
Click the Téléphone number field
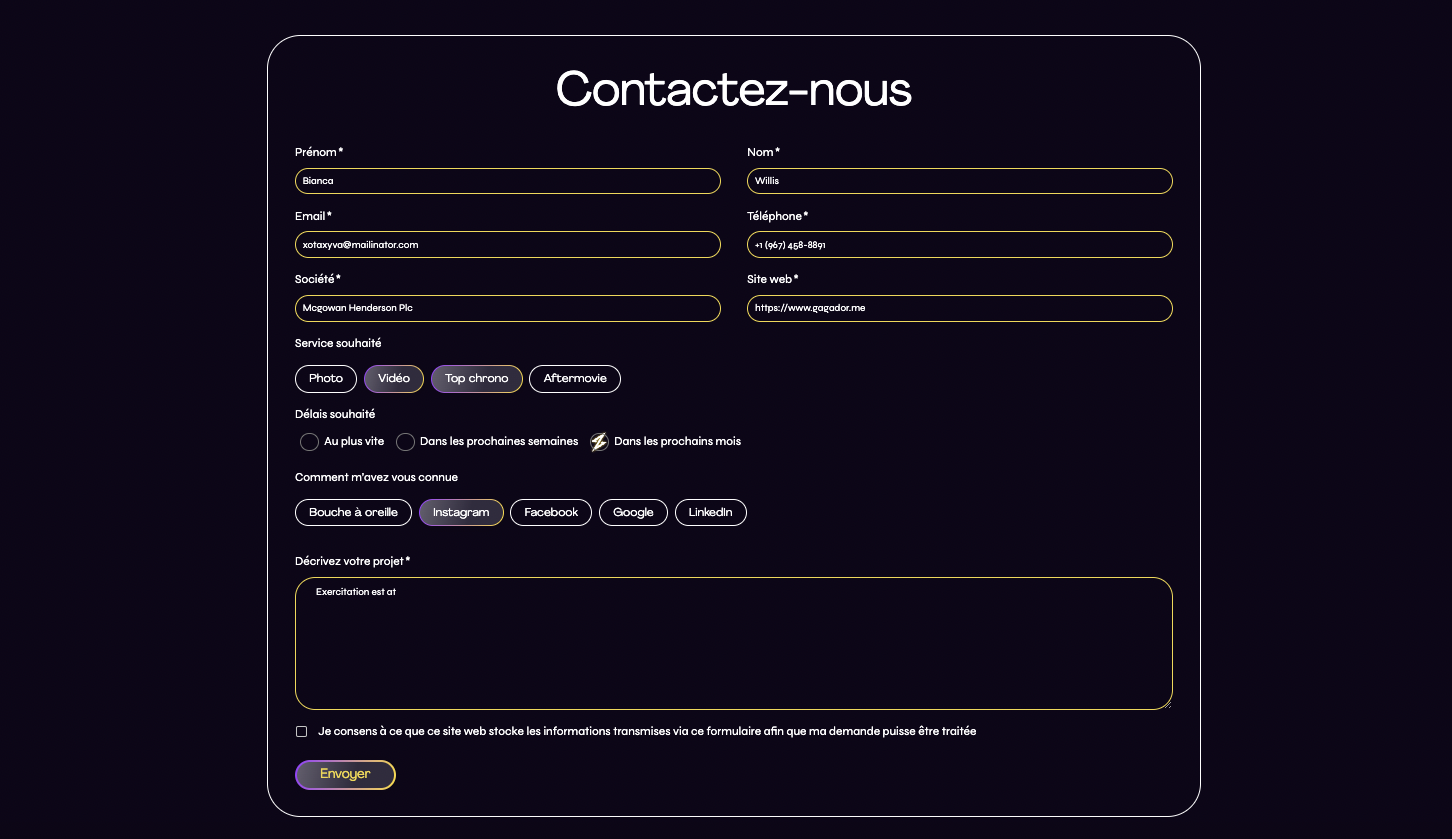click(x=960, y=245)
